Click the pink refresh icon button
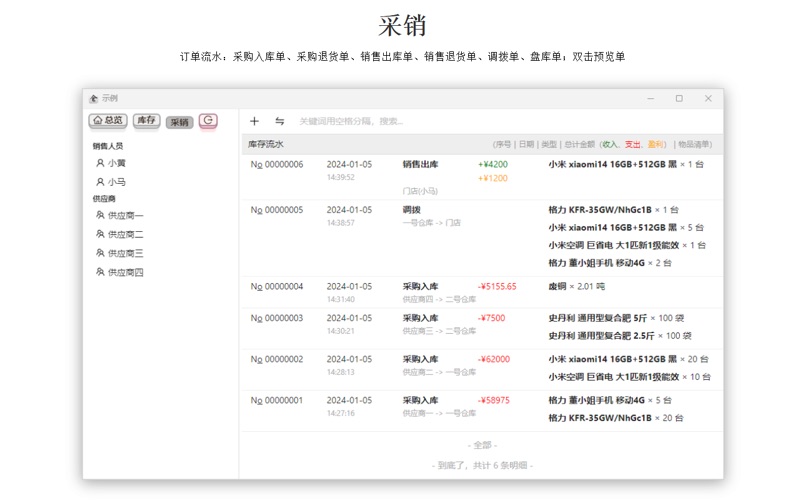 click(208, 121)
